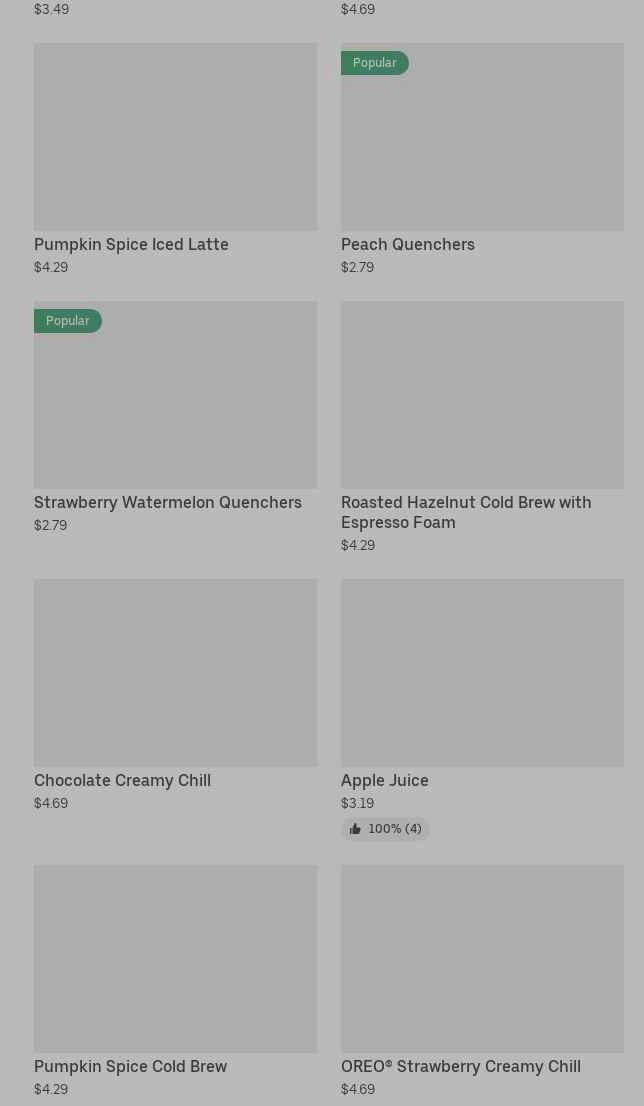The width and height of the screenshot is (644, 1106).
Task: Click the OREO Strawberry Creamy Chill name
Action: tap(461, 1066)
